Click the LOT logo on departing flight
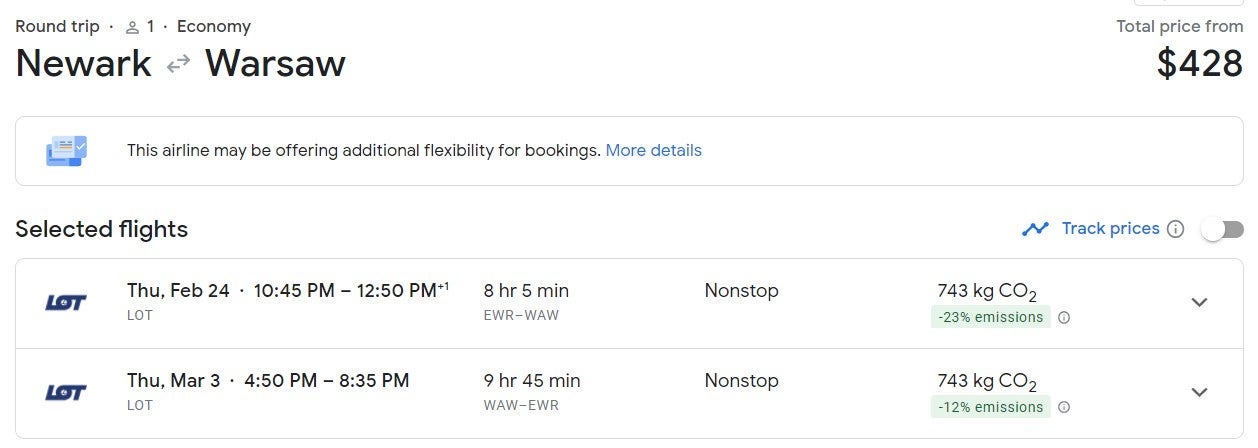The image size is (1258, 448). point(66,302)
